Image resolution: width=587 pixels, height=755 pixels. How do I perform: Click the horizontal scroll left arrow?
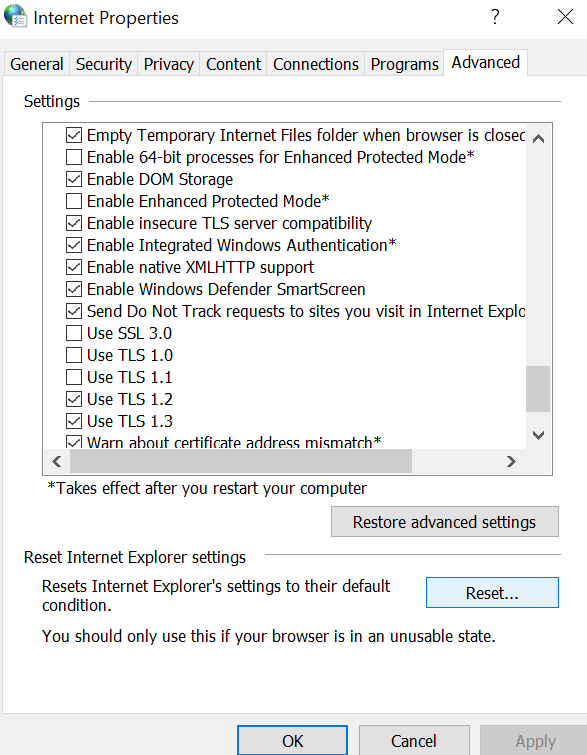pyautogui.click(x=57, y=461)
